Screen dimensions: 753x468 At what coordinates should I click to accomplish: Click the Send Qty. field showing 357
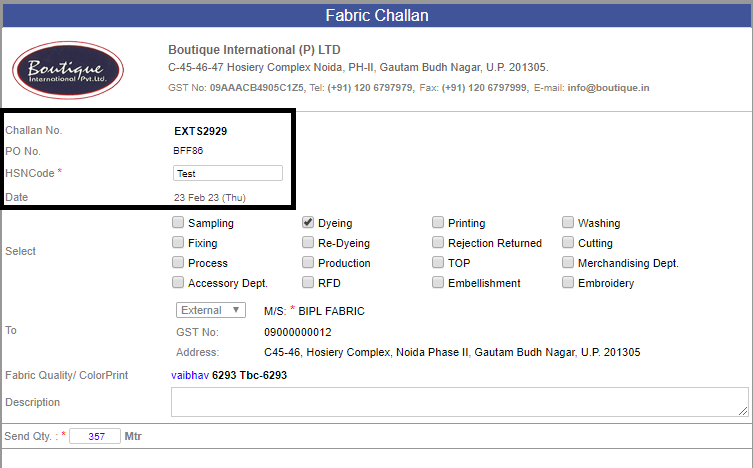tap(95, 436)
